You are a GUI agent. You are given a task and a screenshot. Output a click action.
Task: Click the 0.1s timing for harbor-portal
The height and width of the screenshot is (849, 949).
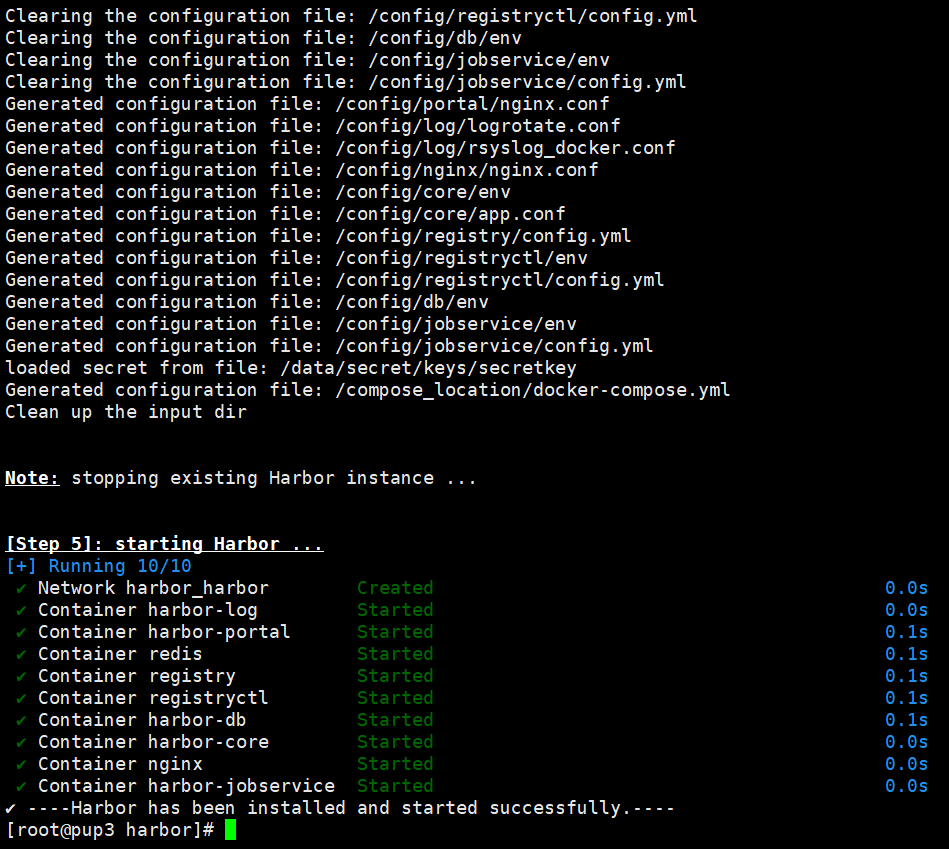click(x=906, y=632)
